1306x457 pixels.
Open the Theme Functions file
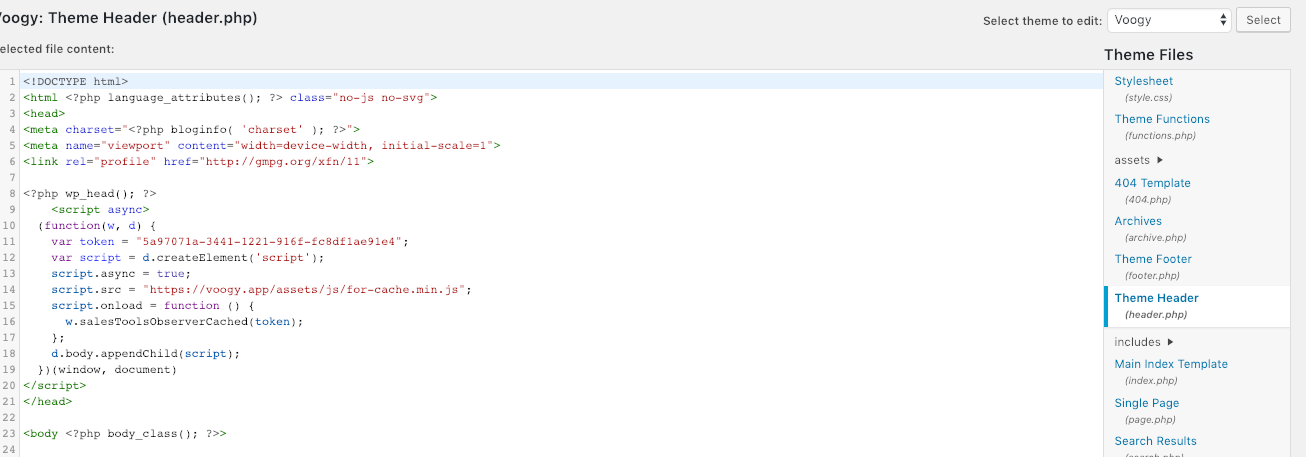pyautogui.click(x=1162, y=119)
